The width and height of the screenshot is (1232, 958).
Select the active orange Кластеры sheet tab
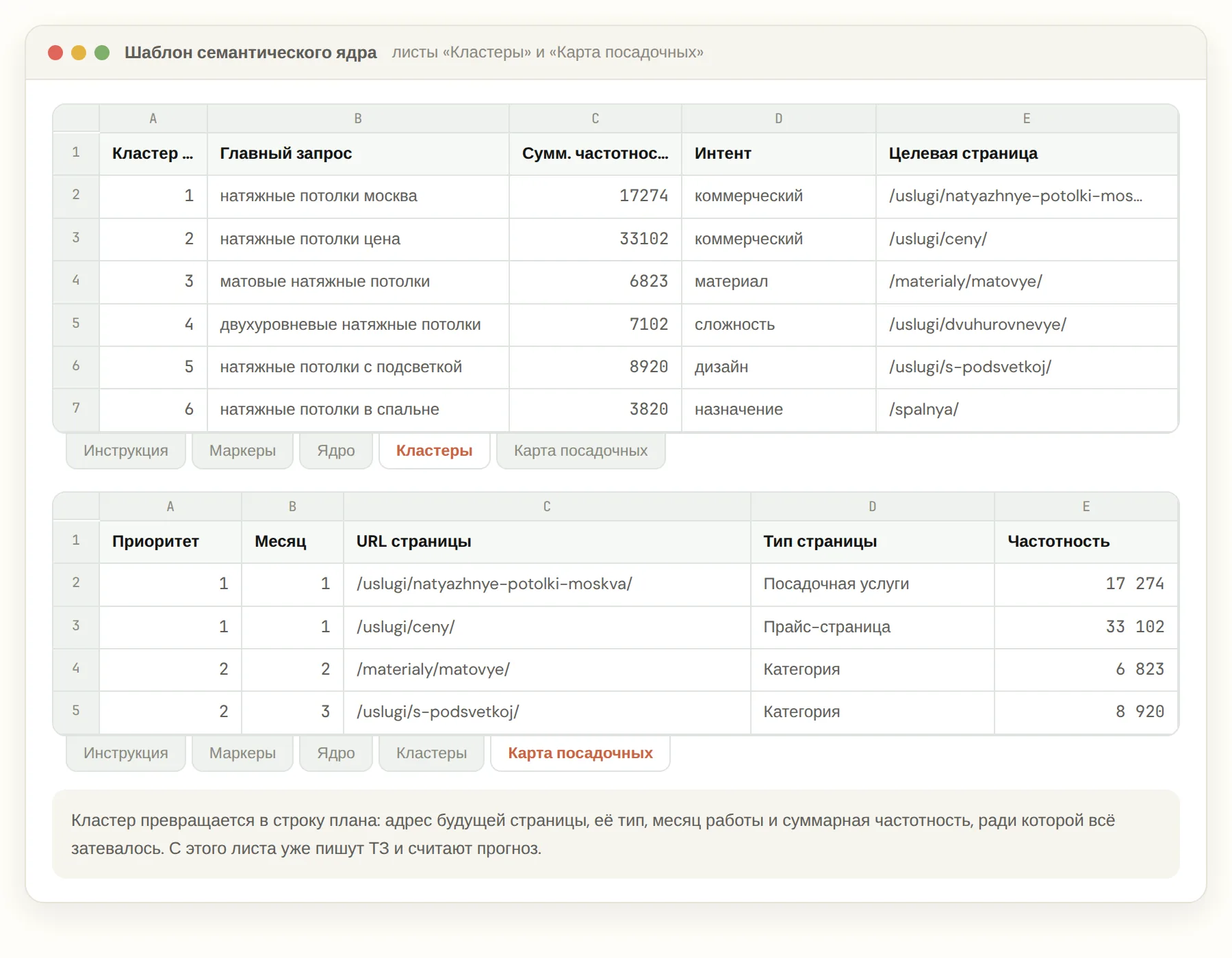tap(435, 451)
